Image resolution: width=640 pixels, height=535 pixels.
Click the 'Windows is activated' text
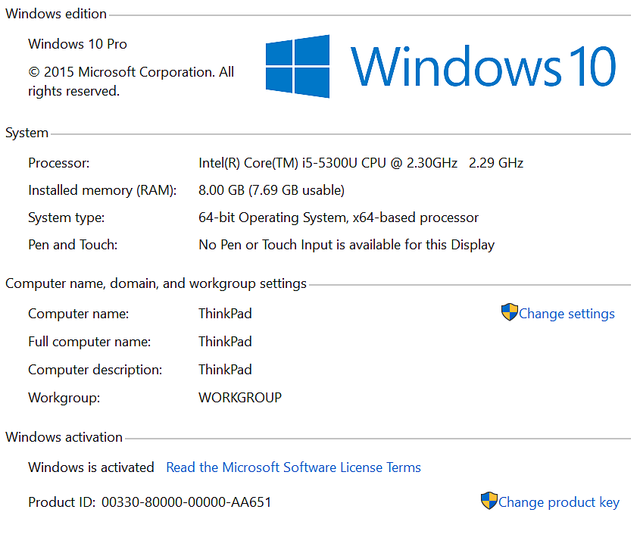91,467
